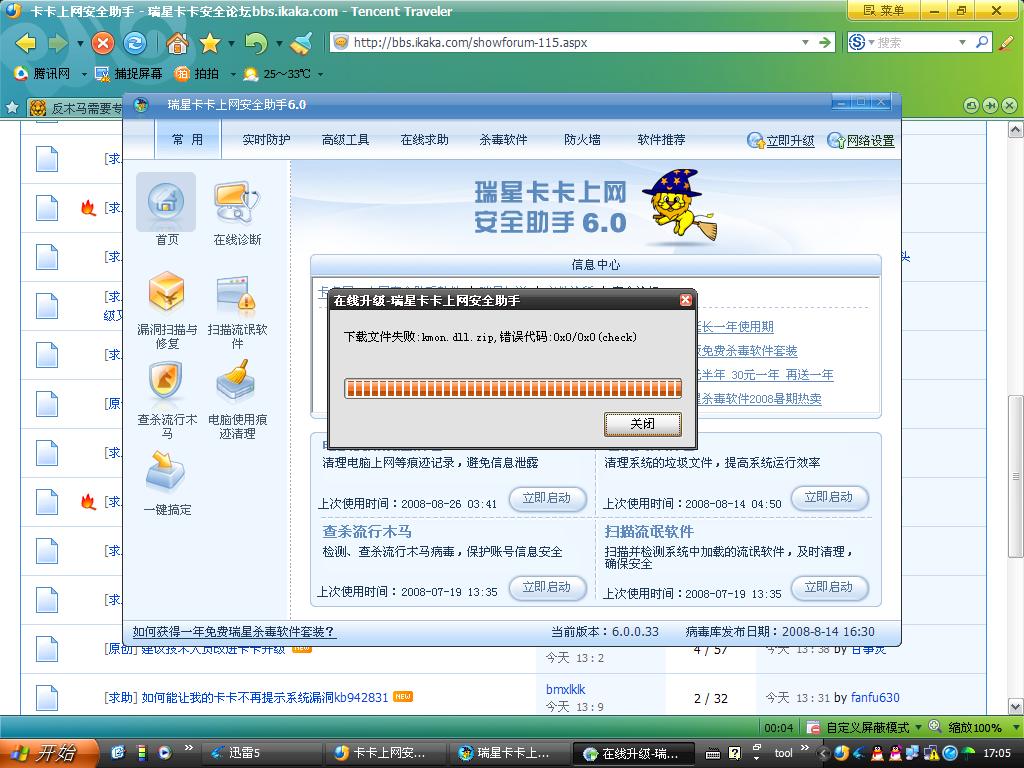This screenshot has height=768, width=1024.
Task: Switch to the 常用 tab
Action: pos(187,140)
